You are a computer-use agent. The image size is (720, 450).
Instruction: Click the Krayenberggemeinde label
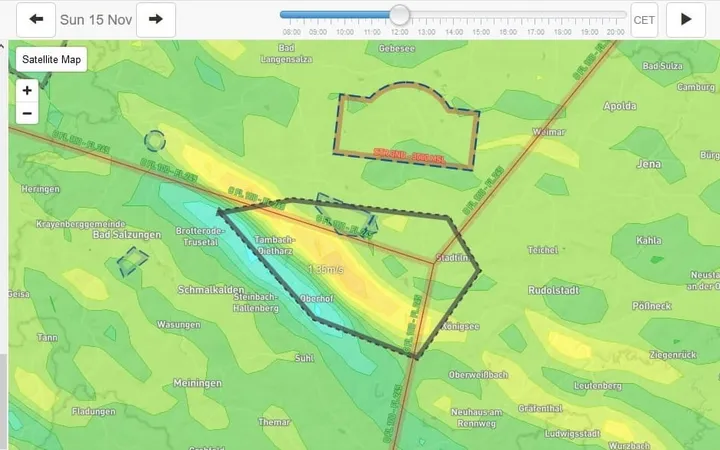[x=81, y=224]
